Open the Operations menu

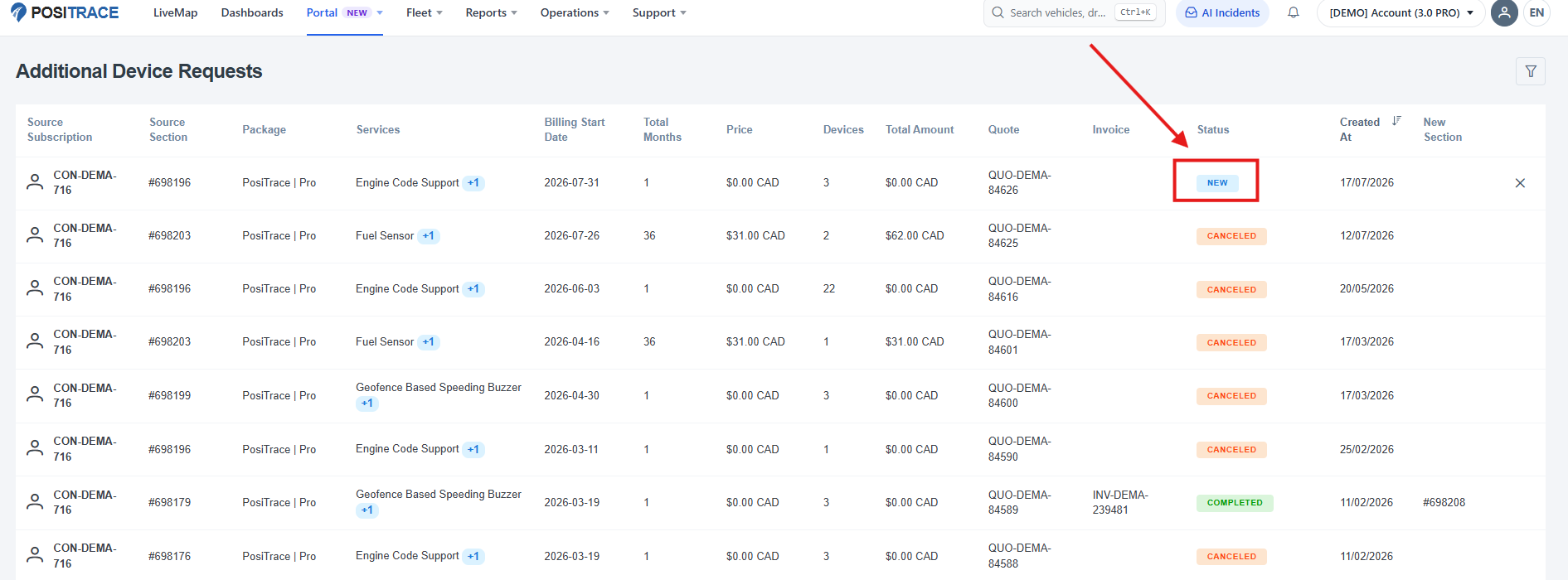click(575, 12)
